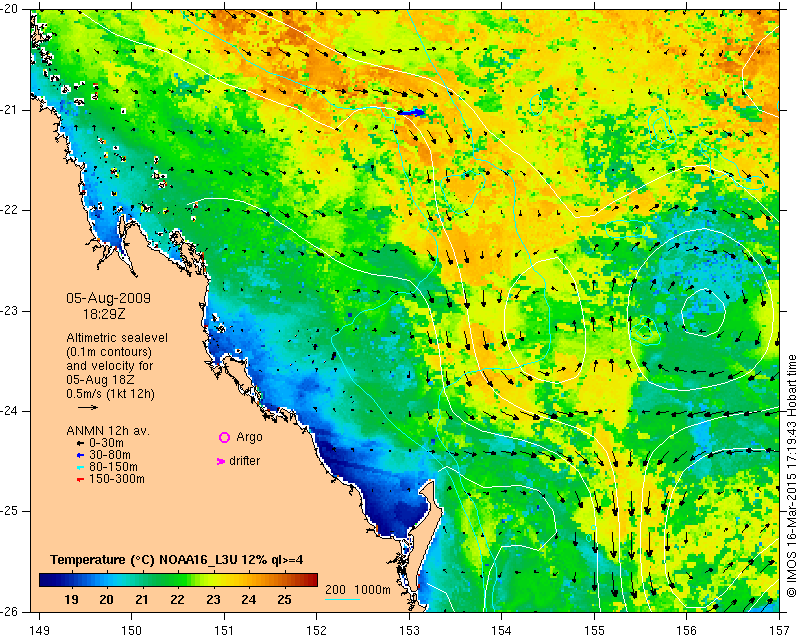
Task: Select the time text '18:29Z'
Action: (104, 314)
